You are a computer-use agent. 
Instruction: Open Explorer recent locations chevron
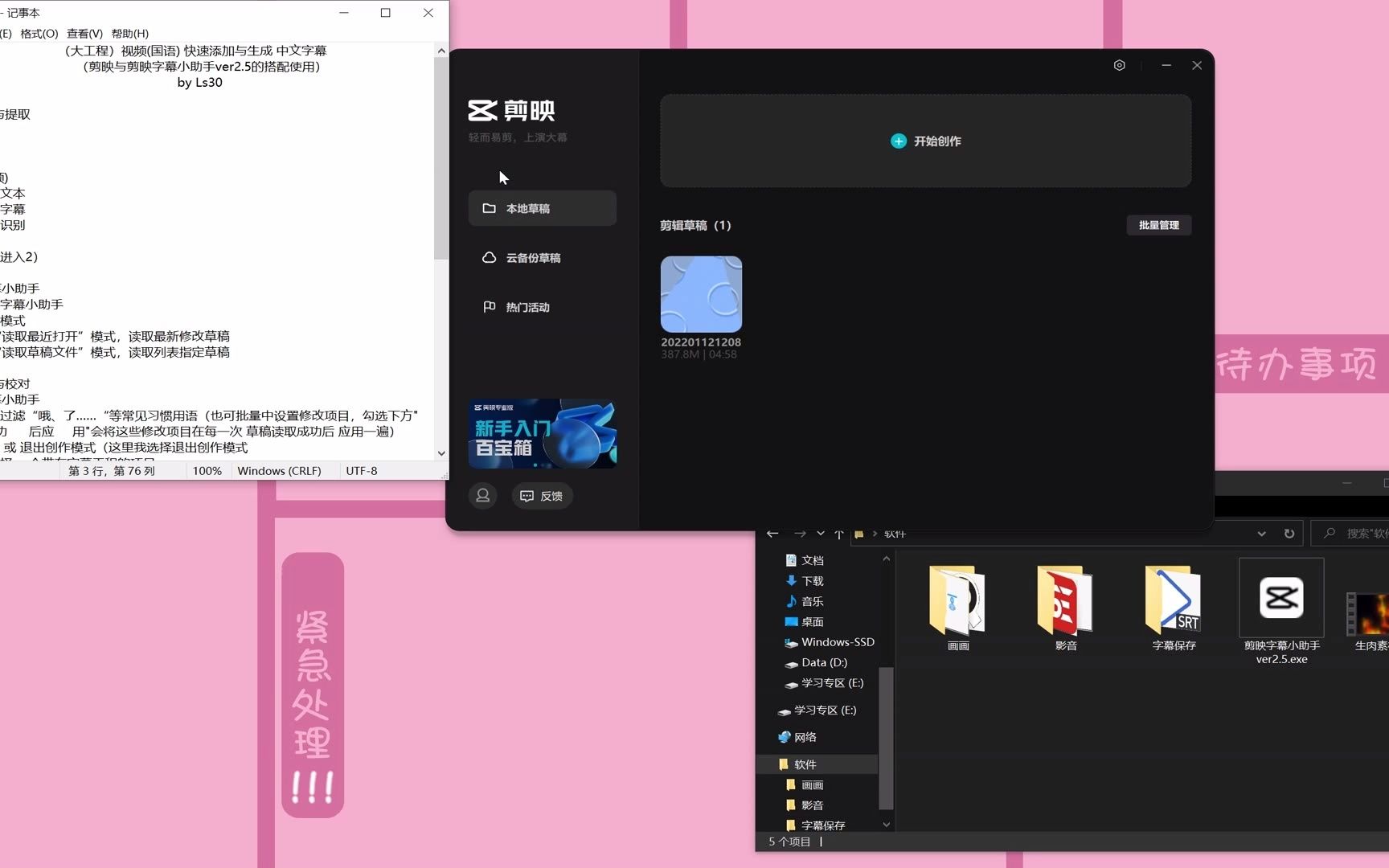coord(821,534)
